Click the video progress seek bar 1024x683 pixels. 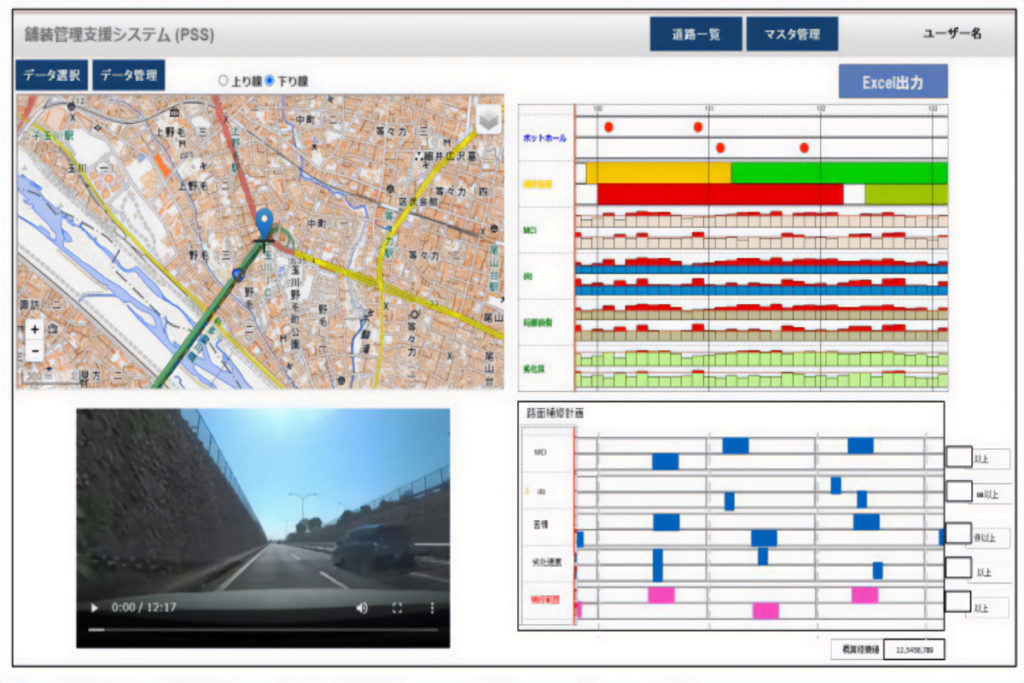(262, 630)
